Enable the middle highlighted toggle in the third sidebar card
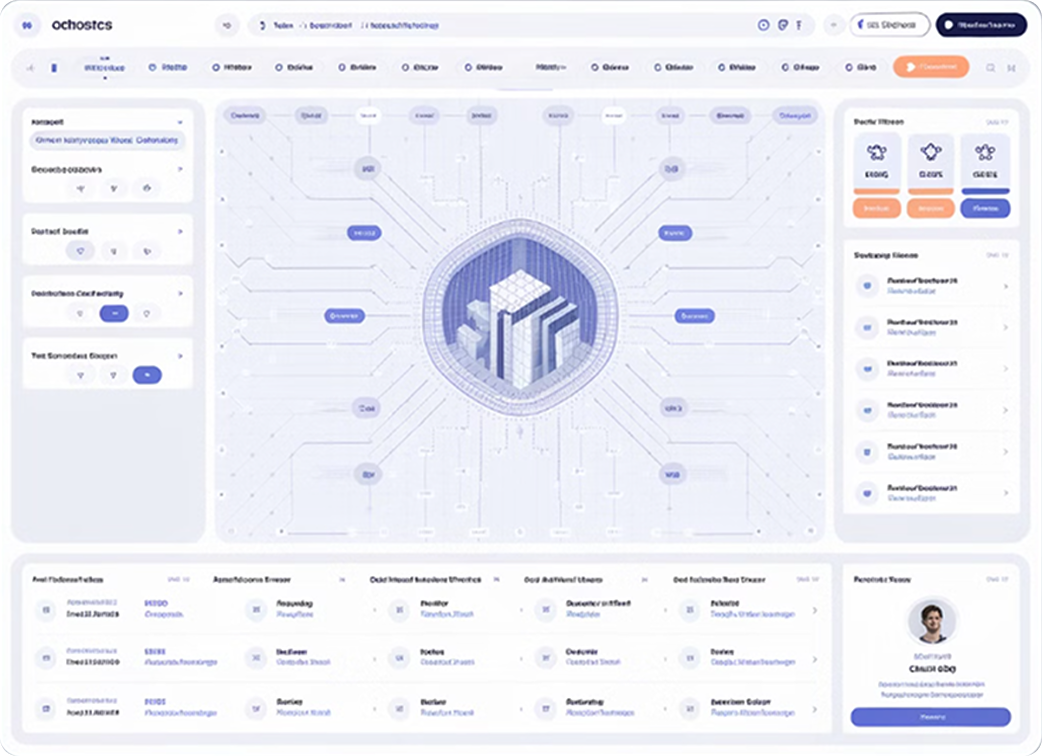This screenshot has height=756, width=1042. pyautogui.click(x=115, y=313)
